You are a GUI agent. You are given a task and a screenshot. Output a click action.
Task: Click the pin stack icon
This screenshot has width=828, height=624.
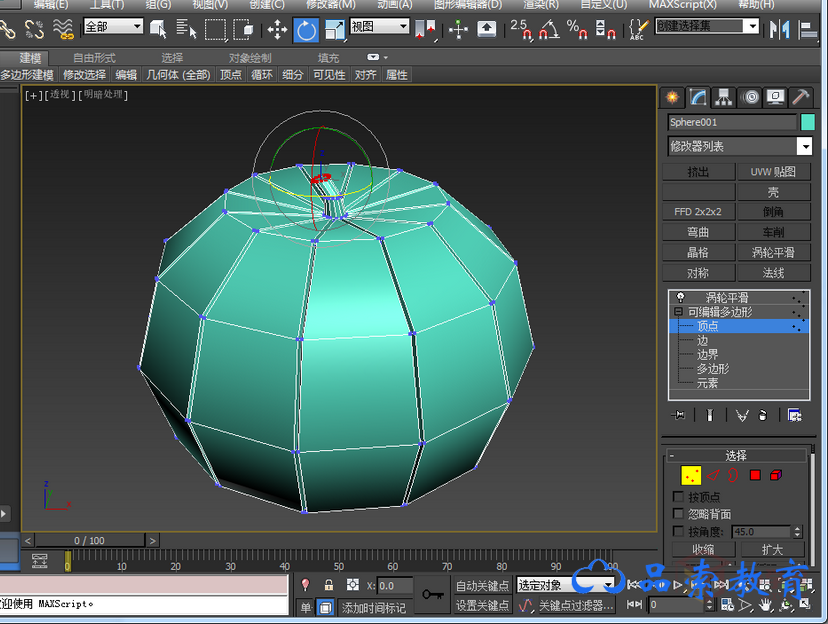[679, 415]
